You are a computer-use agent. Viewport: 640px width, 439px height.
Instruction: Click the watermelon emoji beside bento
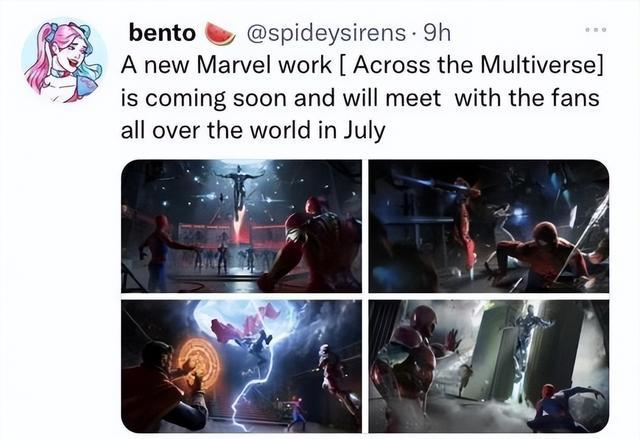[x=220, y=33]
